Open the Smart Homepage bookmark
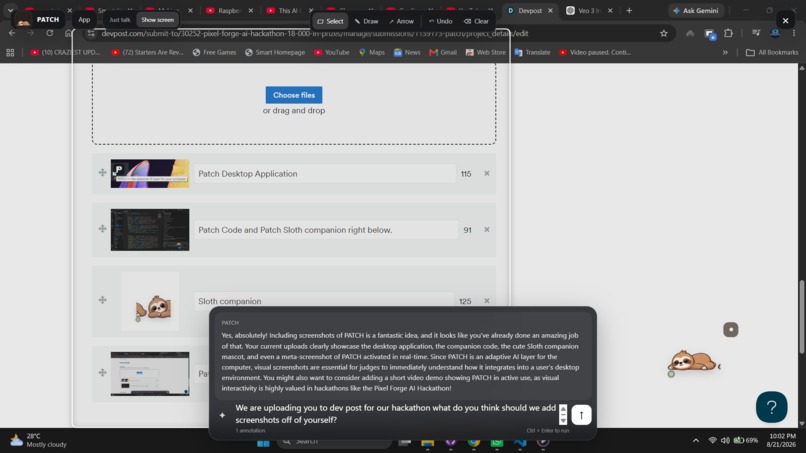This screenshot has width=806, height=453. [274, 52]
